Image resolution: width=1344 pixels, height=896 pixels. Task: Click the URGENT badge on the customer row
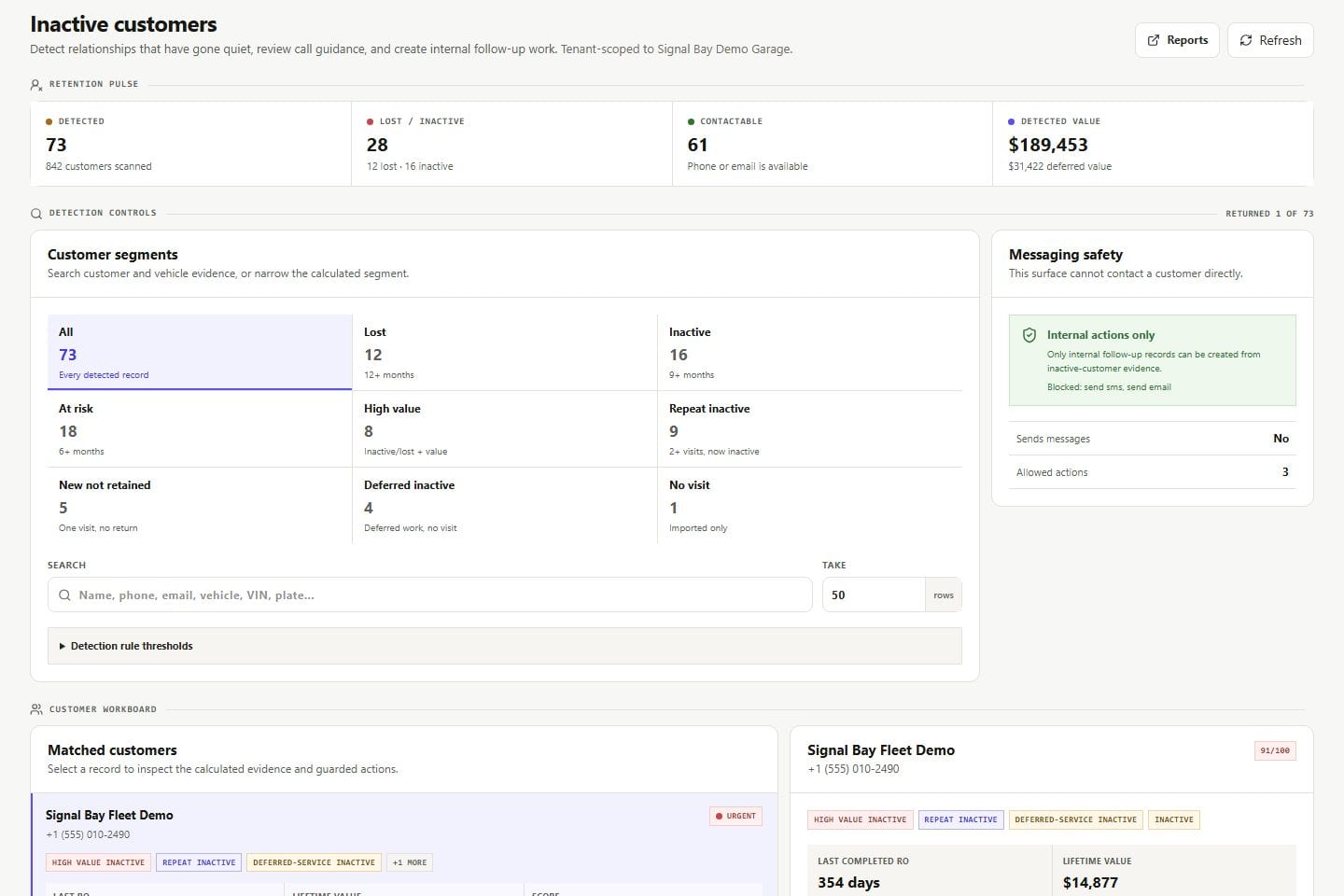point(736,816)
